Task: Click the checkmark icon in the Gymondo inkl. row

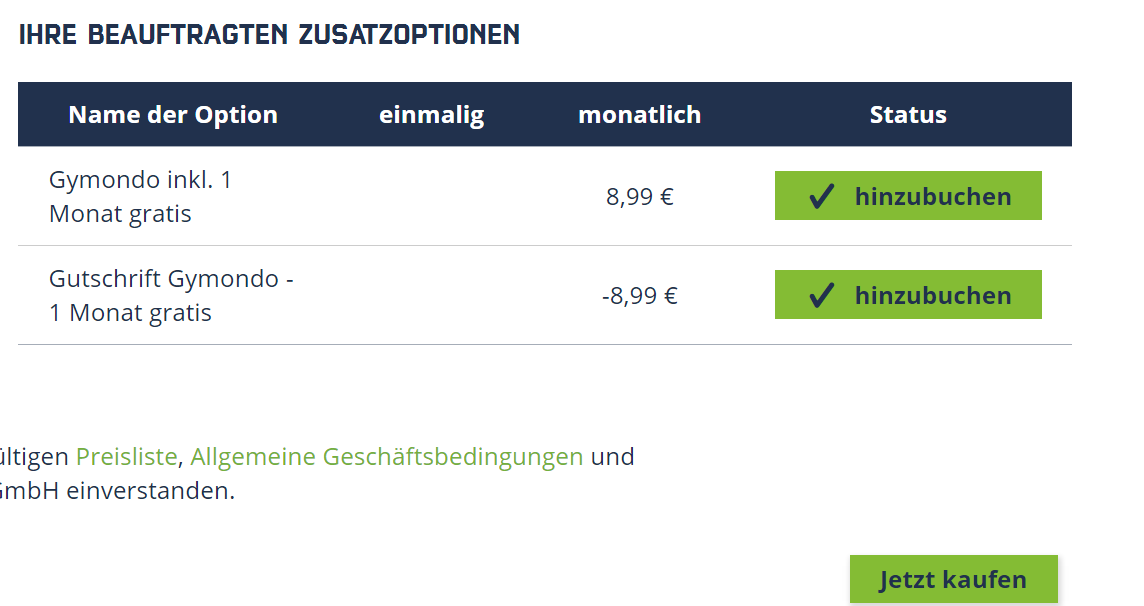Action: [821, 197]
